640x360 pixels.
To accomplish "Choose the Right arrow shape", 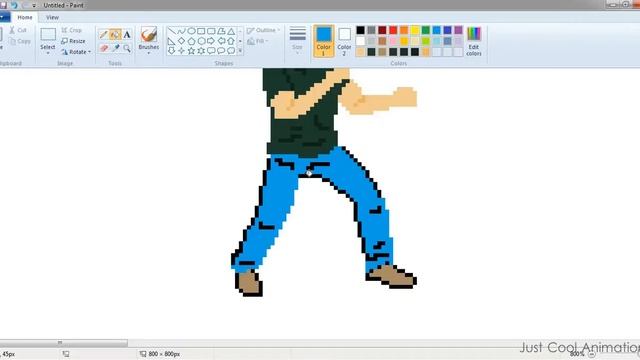I will (211, 41).
